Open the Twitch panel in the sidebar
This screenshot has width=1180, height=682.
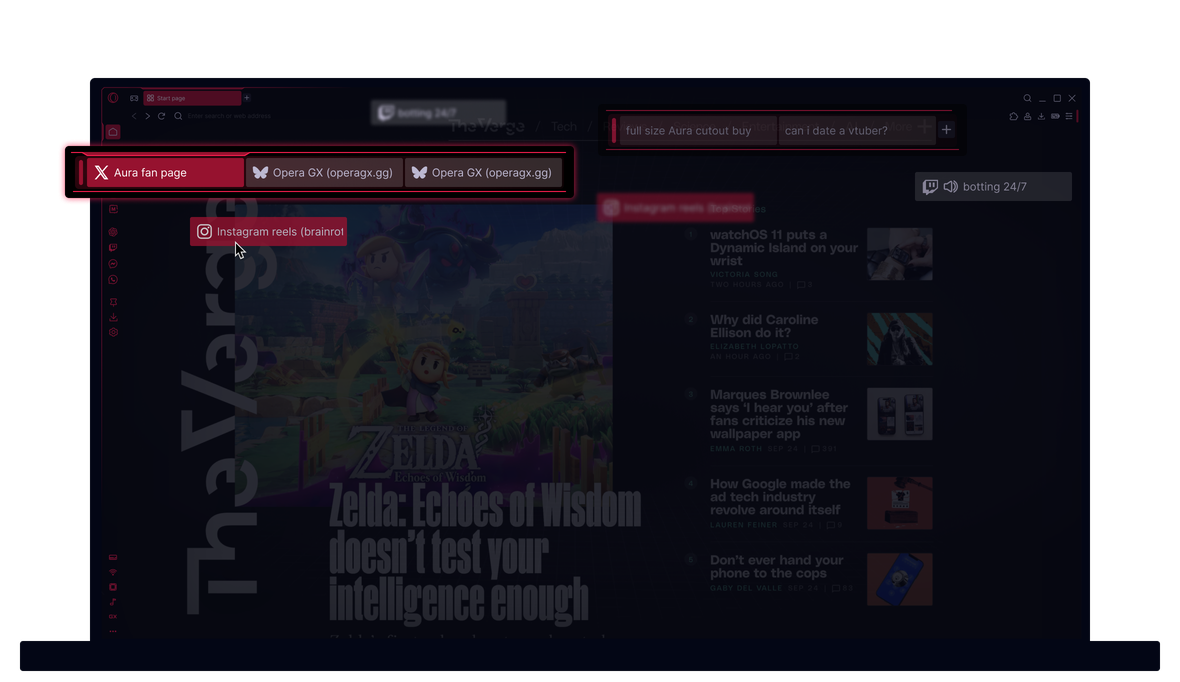coord(112,246)
